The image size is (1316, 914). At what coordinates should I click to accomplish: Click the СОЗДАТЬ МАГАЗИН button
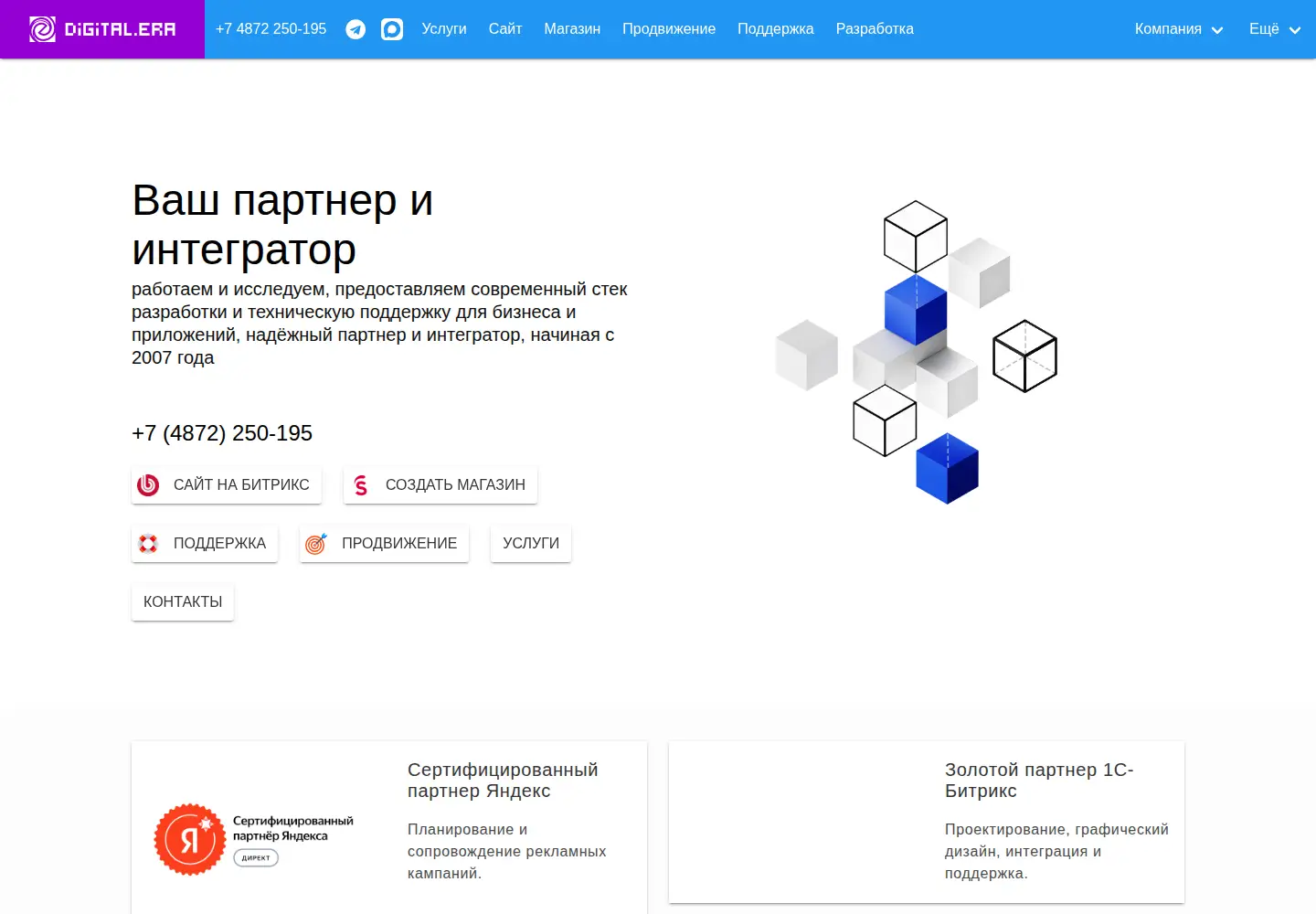click(x=440, y=485)
